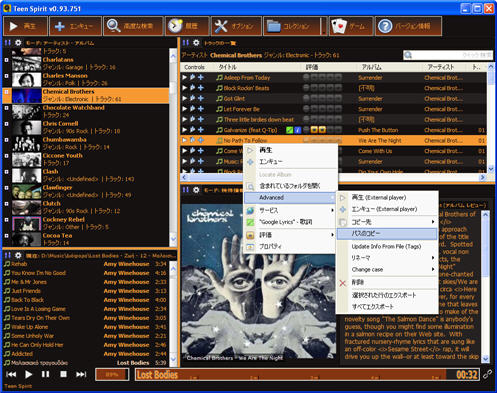
Task: Expand the Clutch artist node
Action: click(x=6, y=204)
